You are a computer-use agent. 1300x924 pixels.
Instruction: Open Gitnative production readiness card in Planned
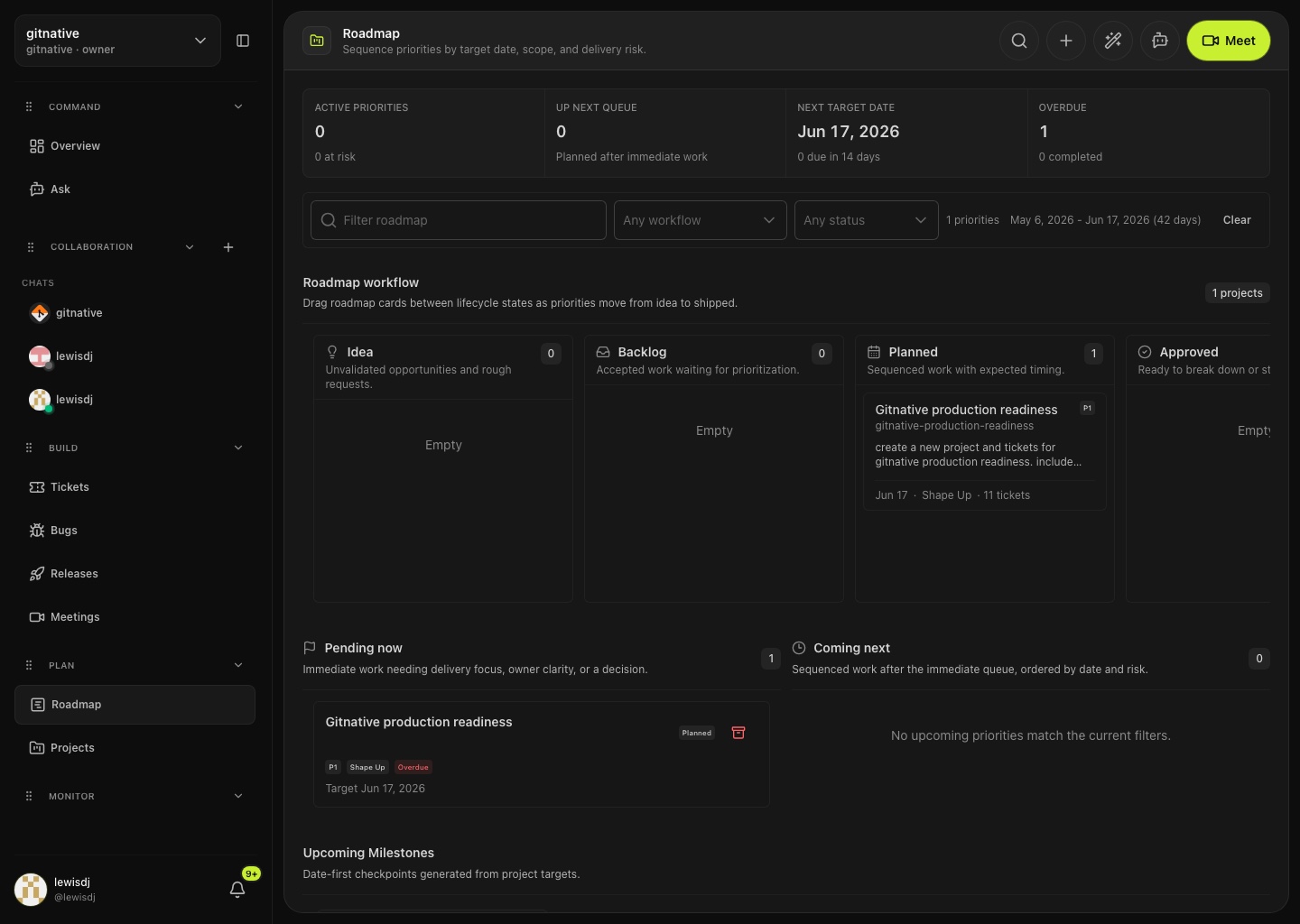tap(985, 451)
